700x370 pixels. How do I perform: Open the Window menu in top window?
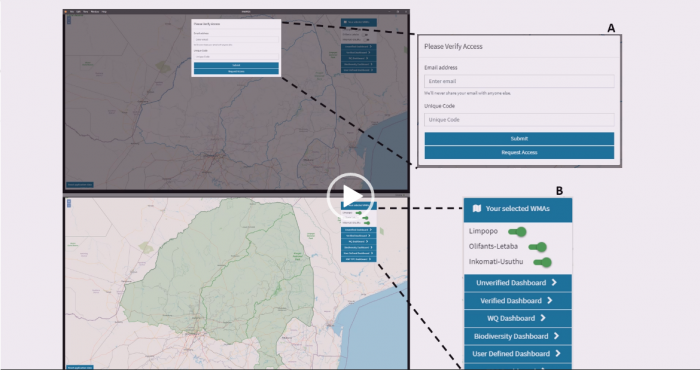pos(95,11)
